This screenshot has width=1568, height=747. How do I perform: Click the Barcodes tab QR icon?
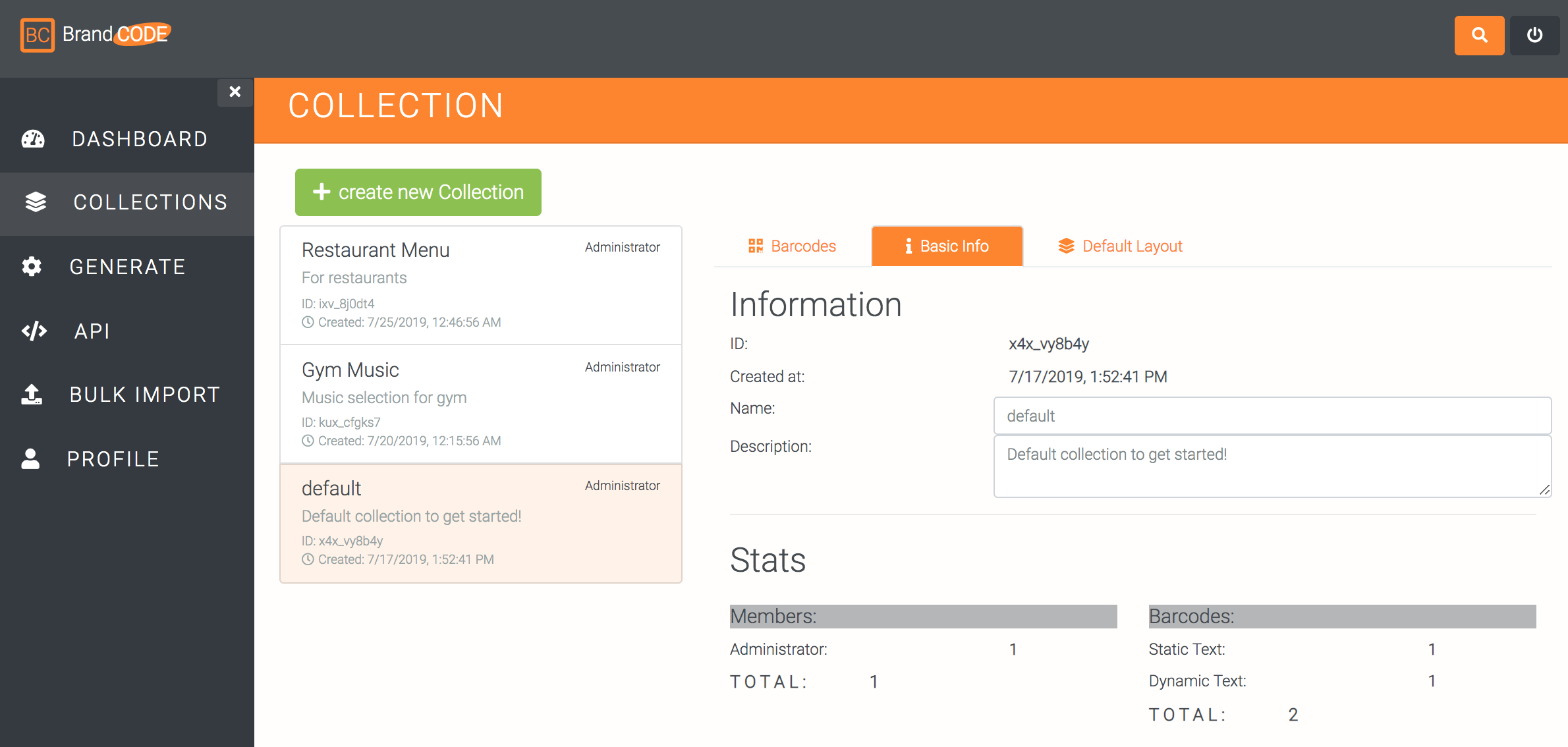click(756, 246)
